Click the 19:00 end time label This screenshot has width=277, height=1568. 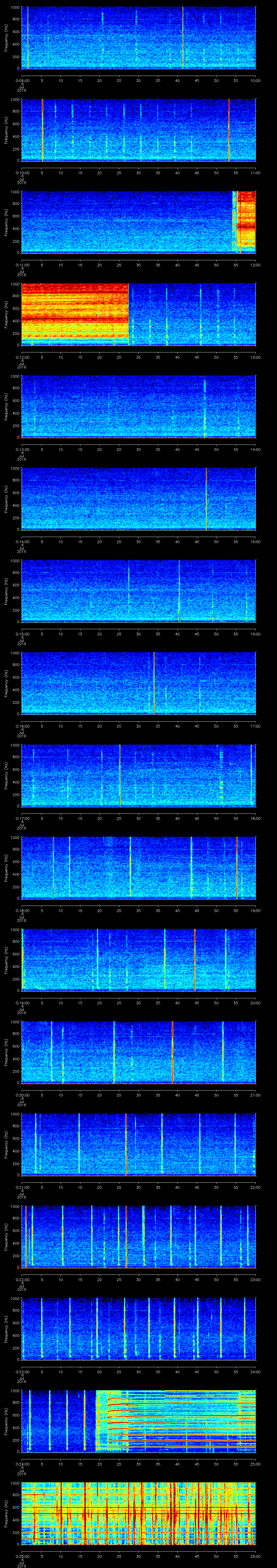tap(256, 910)
